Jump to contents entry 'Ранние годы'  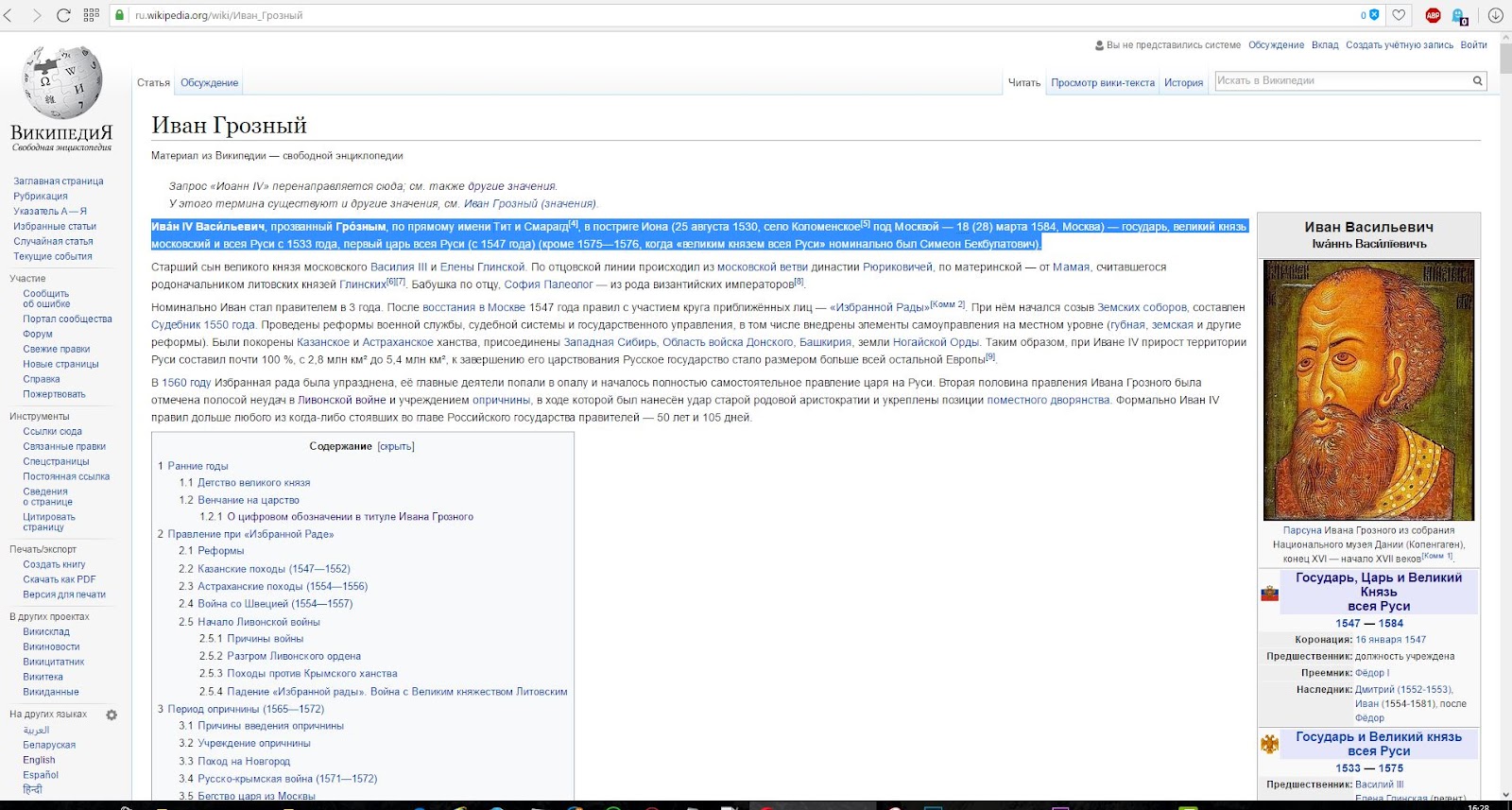click(198, 466)
